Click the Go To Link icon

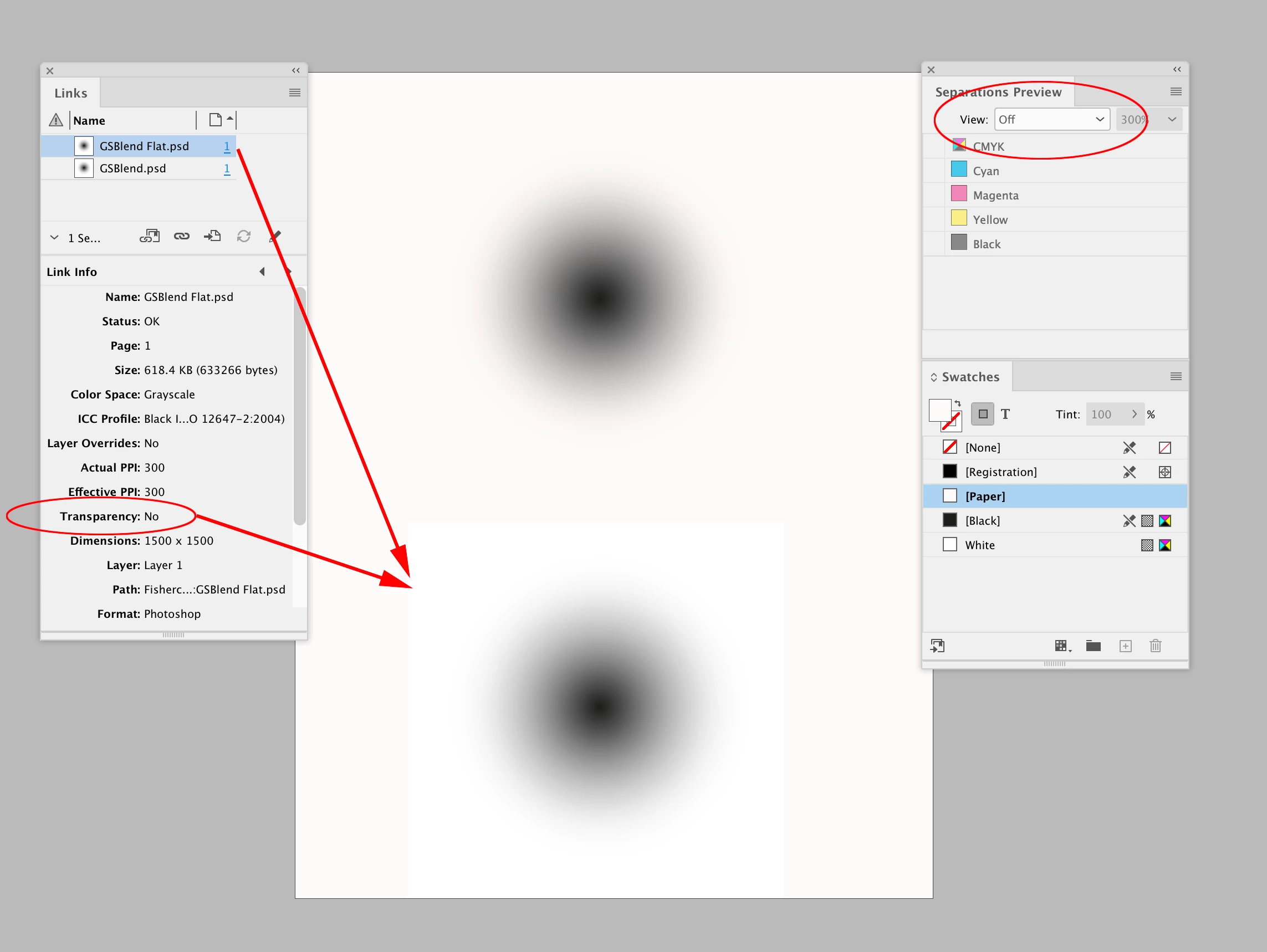tap(212, 237)
